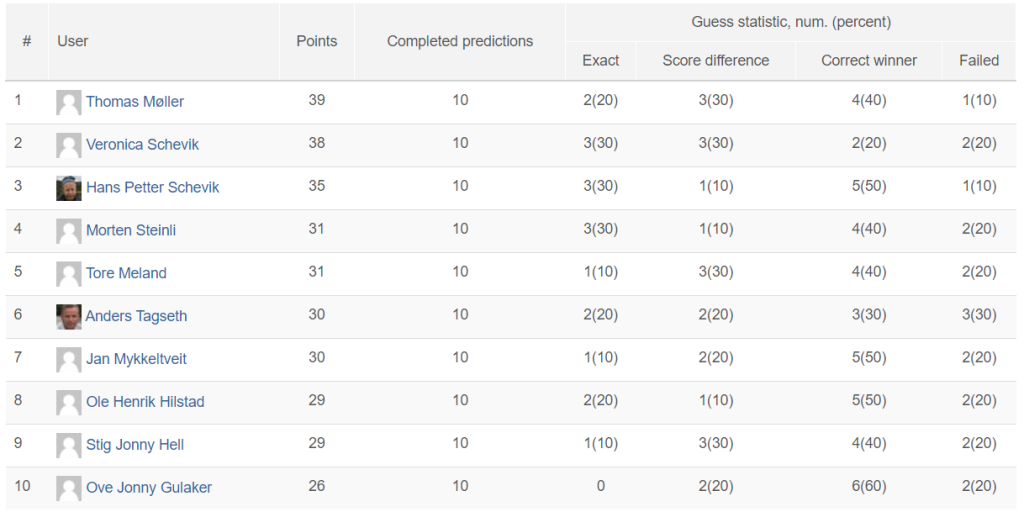Click the Points column header
1024x512 pixels.
point(317,41)
